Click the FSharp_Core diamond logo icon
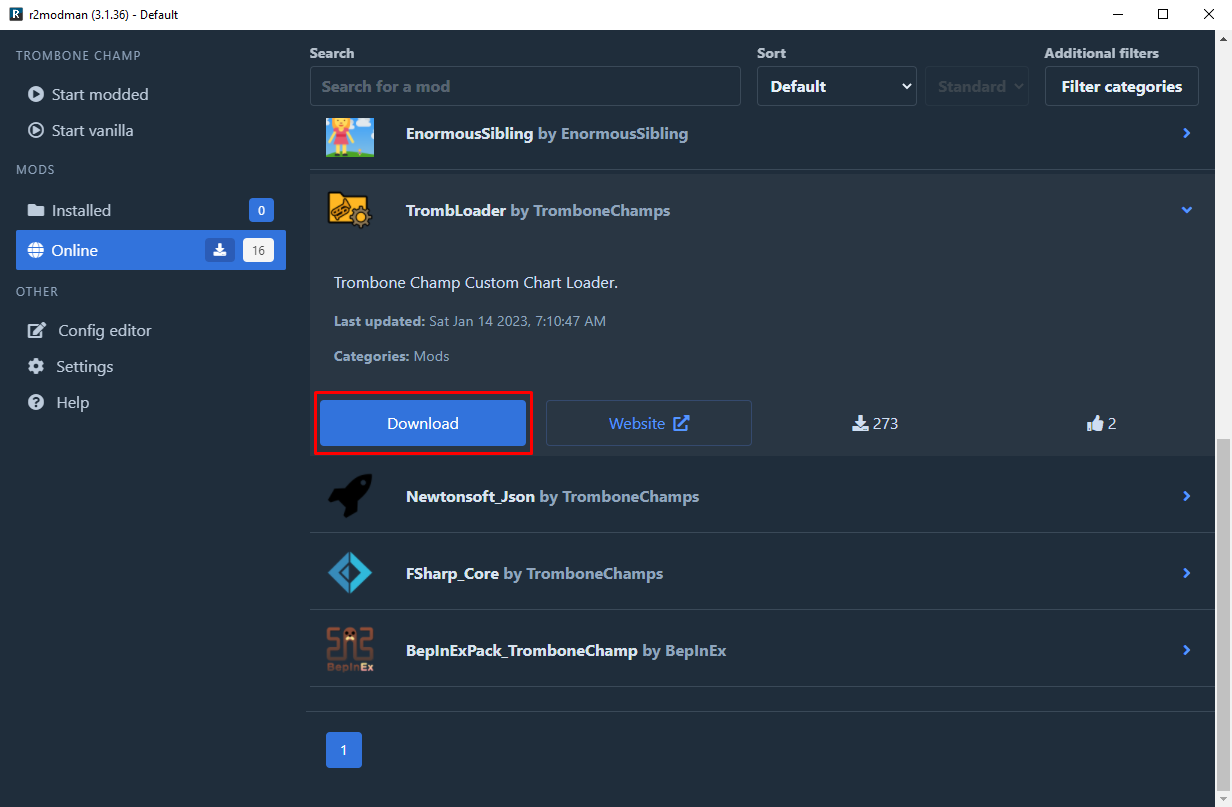 coord(350,573)
